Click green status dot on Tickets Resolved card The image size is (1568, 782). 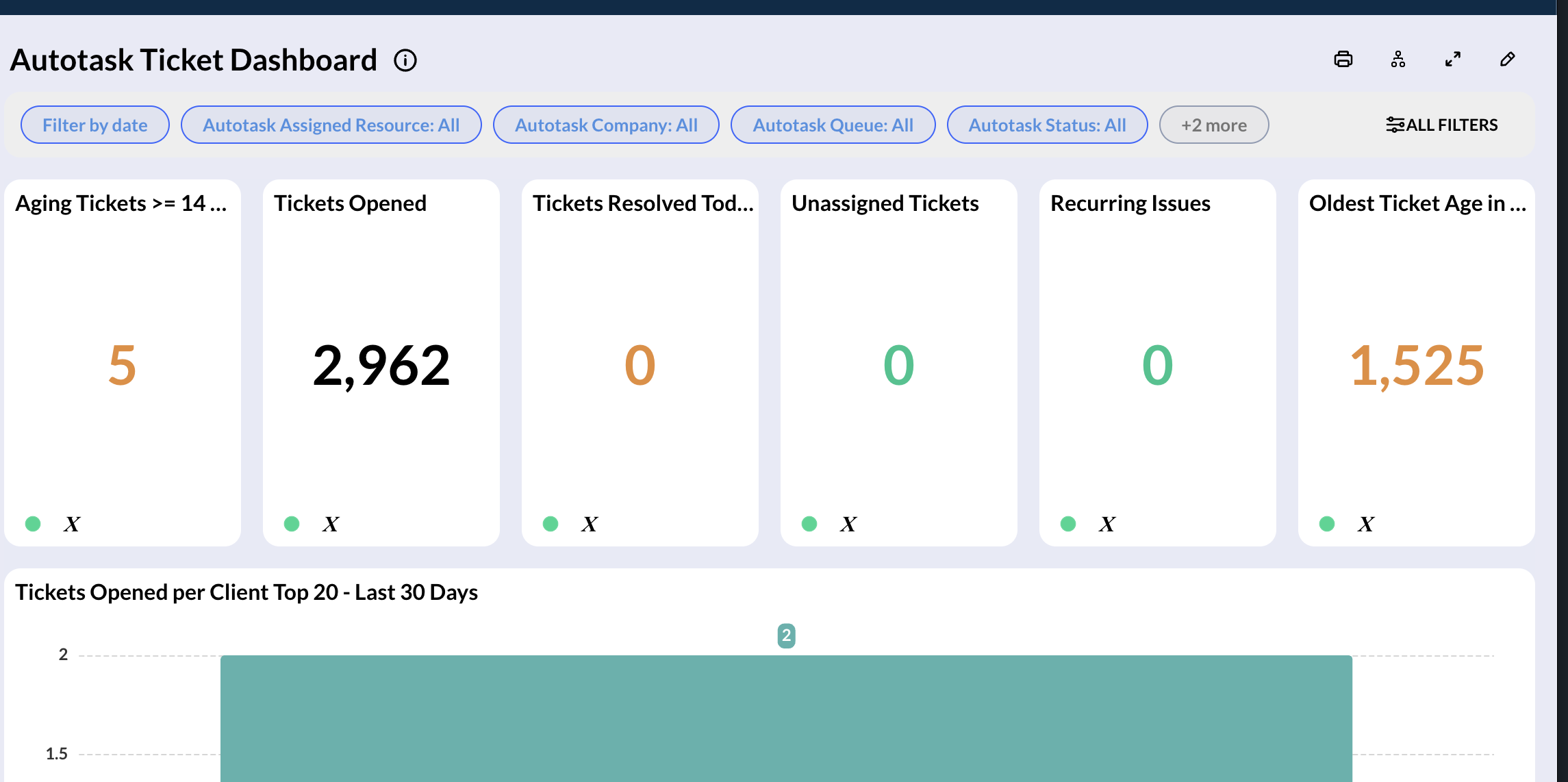(x=551, y=524)
